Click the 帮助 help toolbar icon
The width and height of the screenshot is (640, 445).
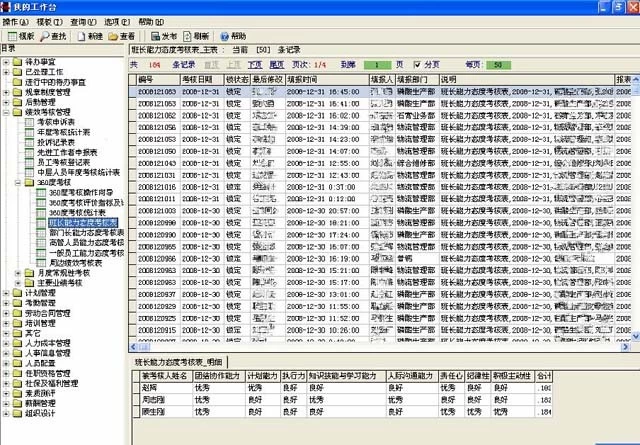(x=238, y=35)
